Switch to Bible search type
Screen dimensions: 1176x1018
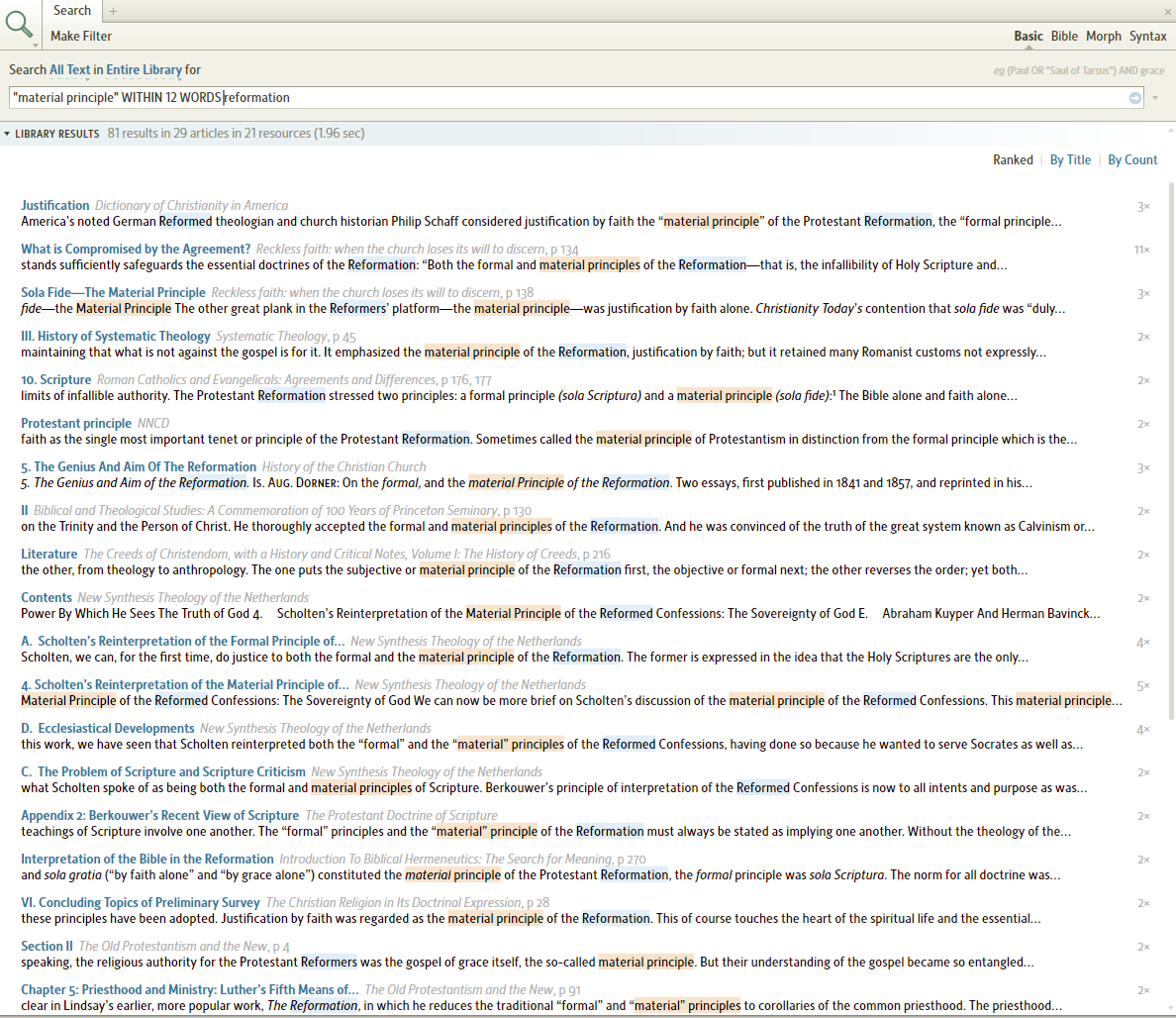1063,36
